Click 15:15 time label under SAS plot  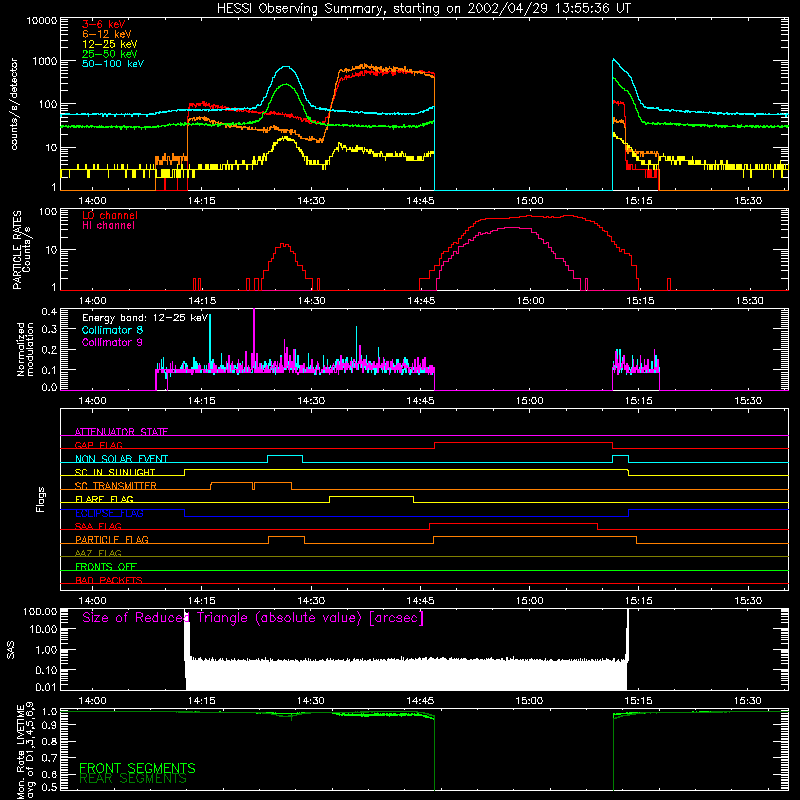[638, 701]
